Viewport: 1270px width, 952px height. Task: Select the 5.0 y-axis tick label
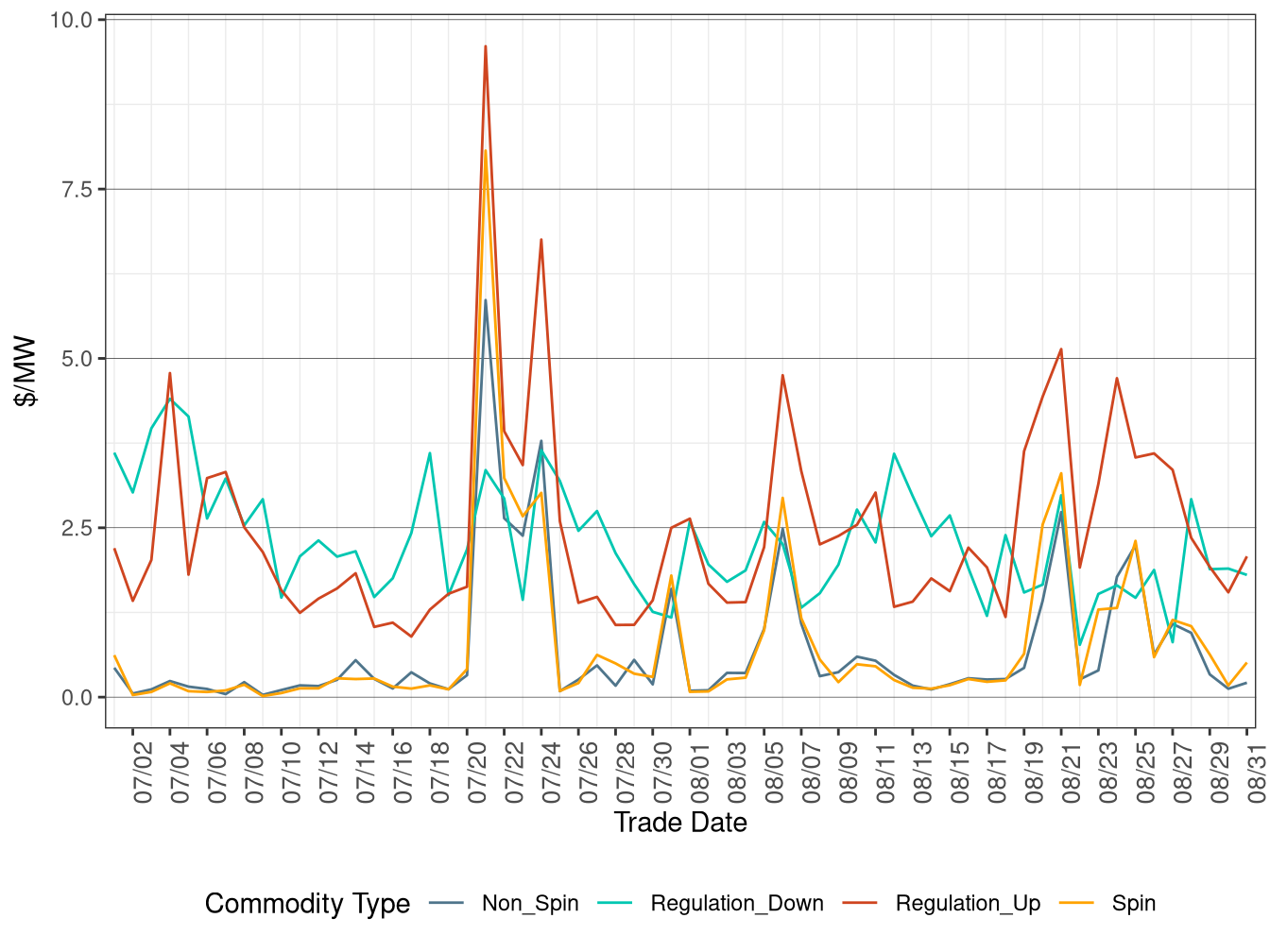pyautogui.click(x=77, y=359)
